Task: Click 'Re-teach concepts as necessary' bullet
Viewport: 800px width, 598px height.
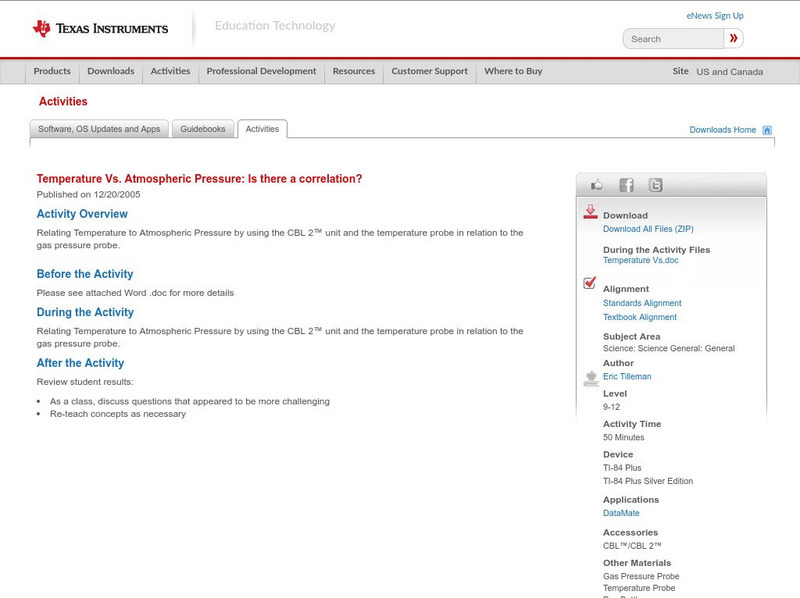Action: pyautogui.click(x=118, y=414)
